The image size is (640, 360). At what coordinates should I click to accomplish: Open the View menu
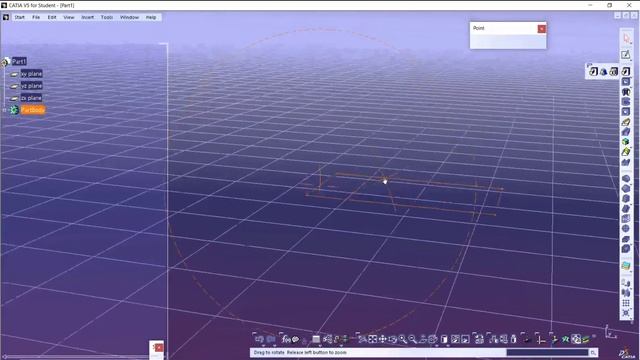click(x=69, y=17)
